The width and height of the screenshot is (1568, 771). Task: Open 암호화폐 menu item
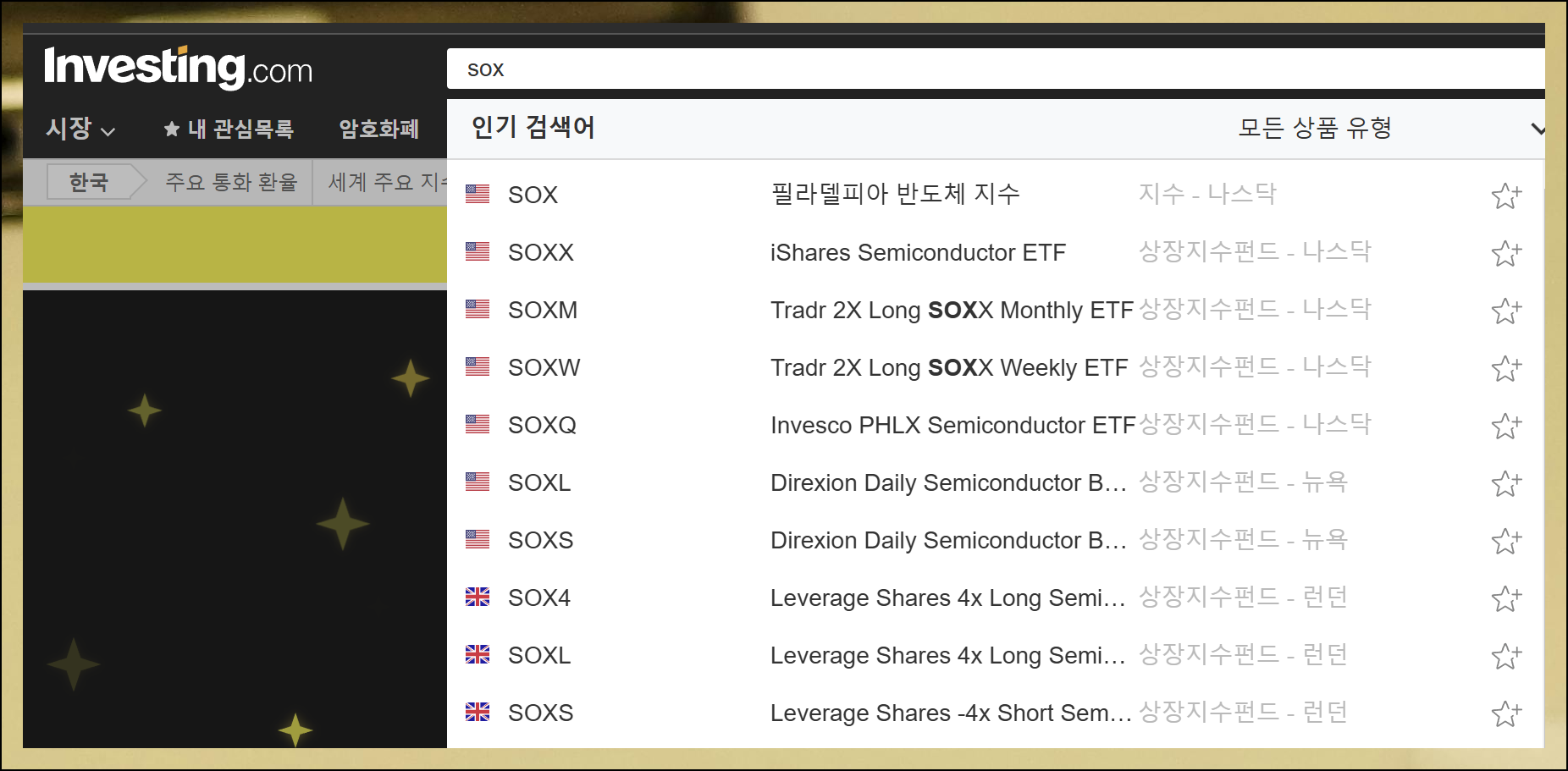[x=379, y=129]
